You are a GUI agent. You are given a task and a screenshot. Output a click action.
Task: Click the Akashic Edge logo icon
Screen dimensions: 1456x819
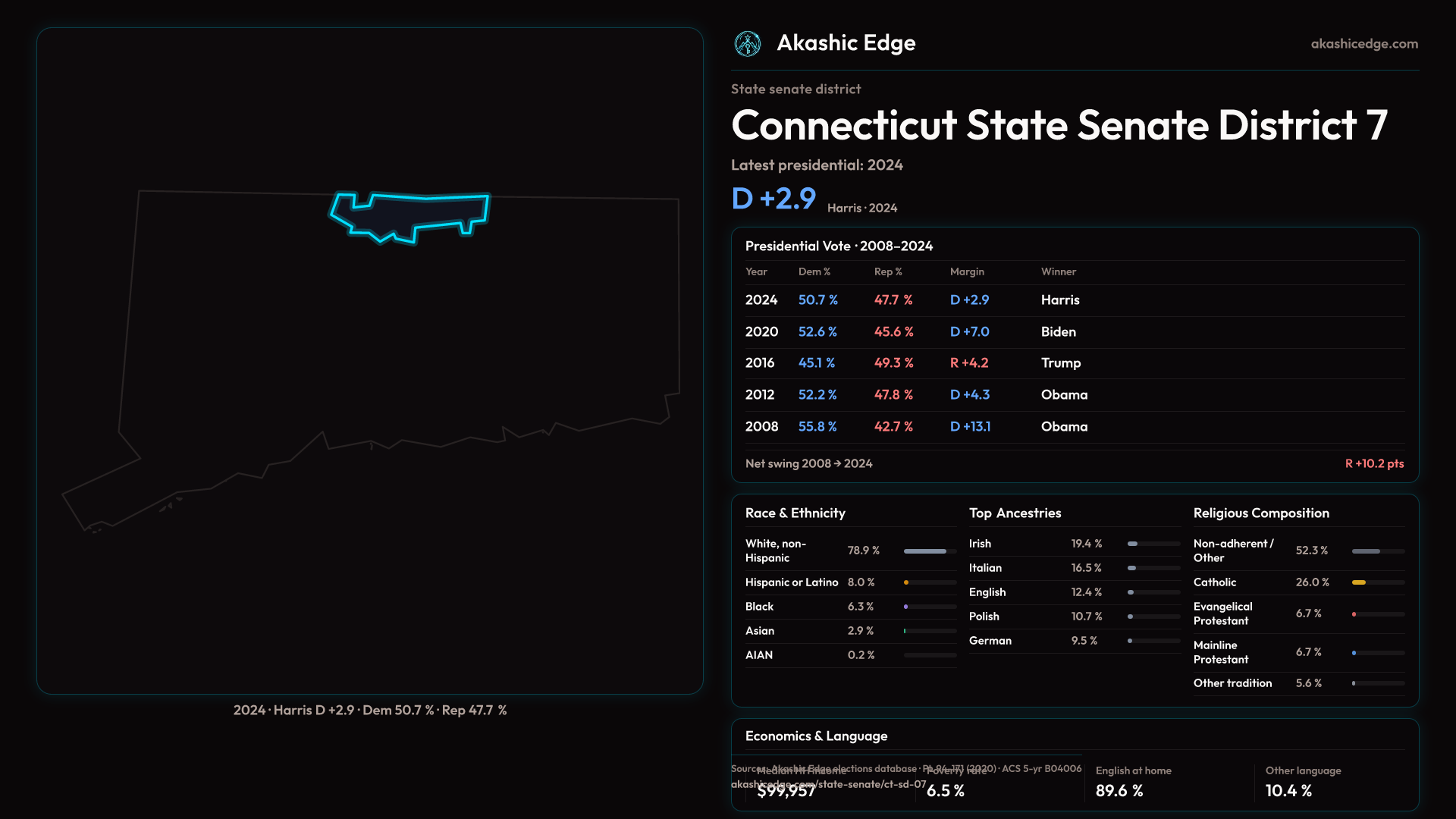click(x=748, y=44)
